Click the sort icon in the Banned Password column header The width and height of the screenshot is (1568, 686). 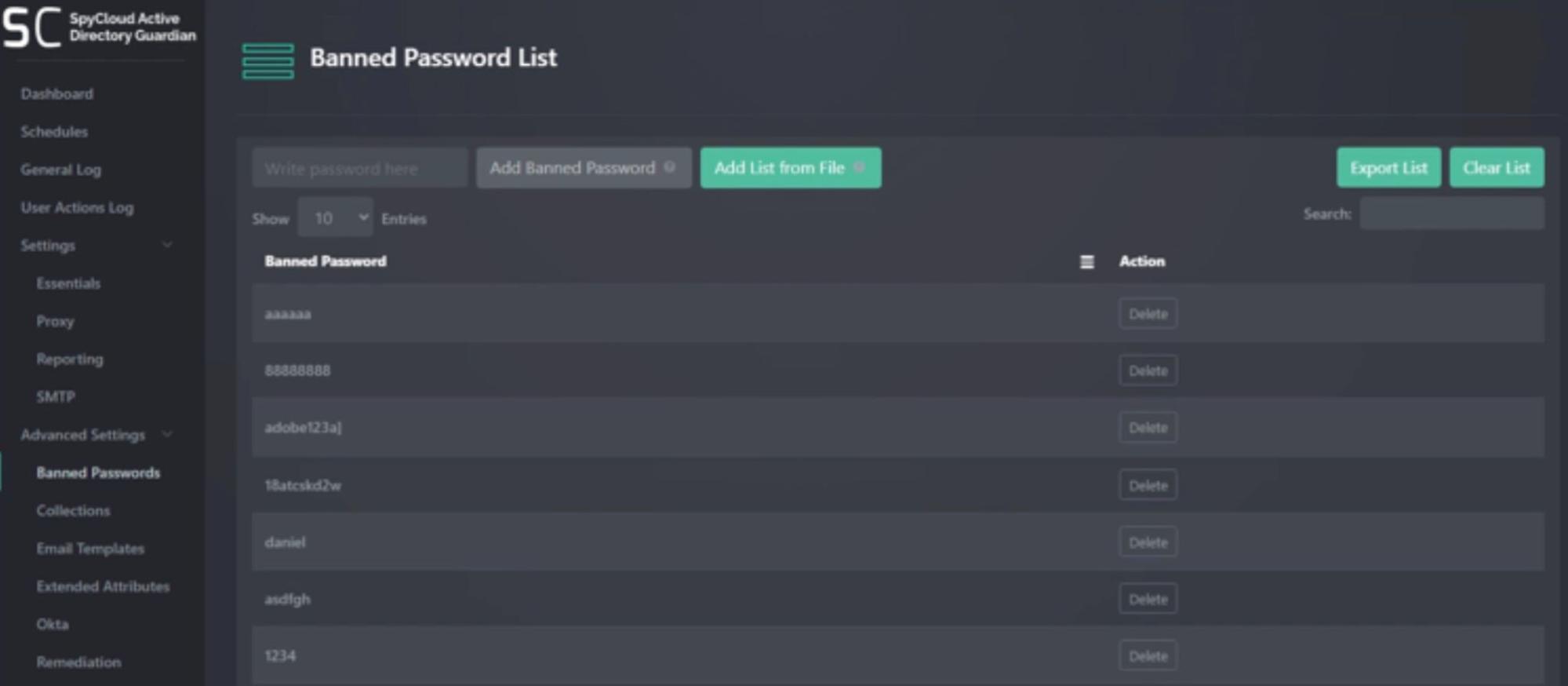[1086, 262]
